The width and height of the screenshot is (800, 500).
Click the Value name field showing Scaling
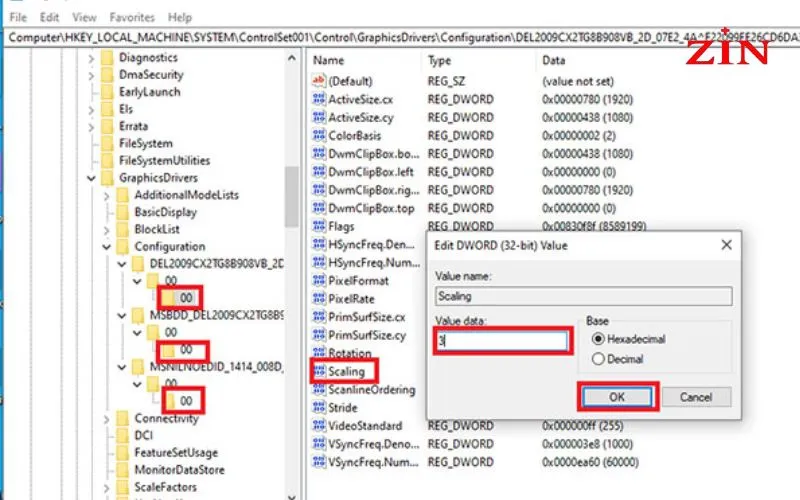[584, 296]
